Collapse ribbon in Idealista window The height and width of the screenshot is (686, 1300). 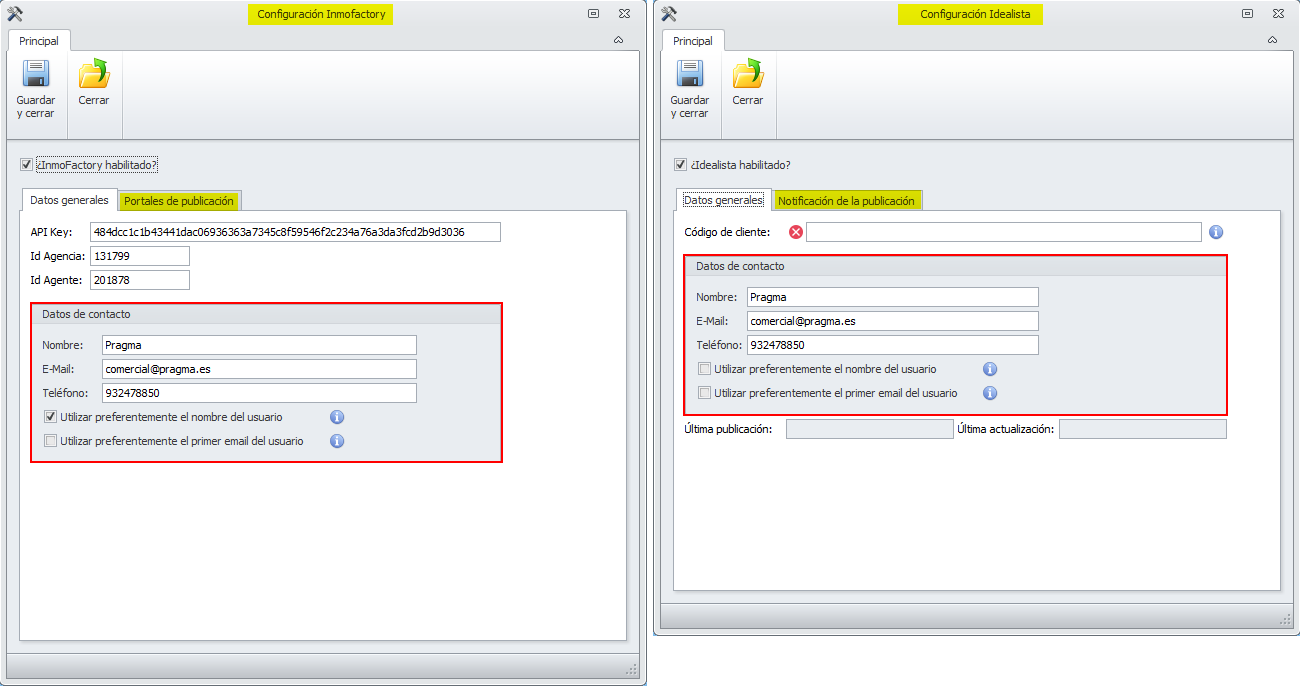click(x=1272, y=40)
